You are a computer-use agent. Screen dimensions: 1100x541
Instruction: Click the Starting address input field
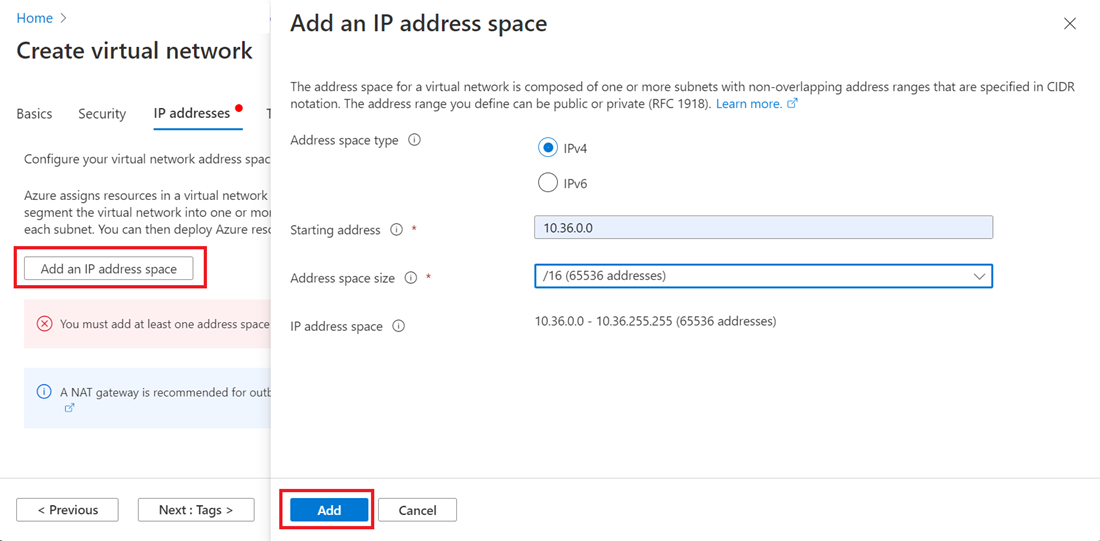(763, 228)
